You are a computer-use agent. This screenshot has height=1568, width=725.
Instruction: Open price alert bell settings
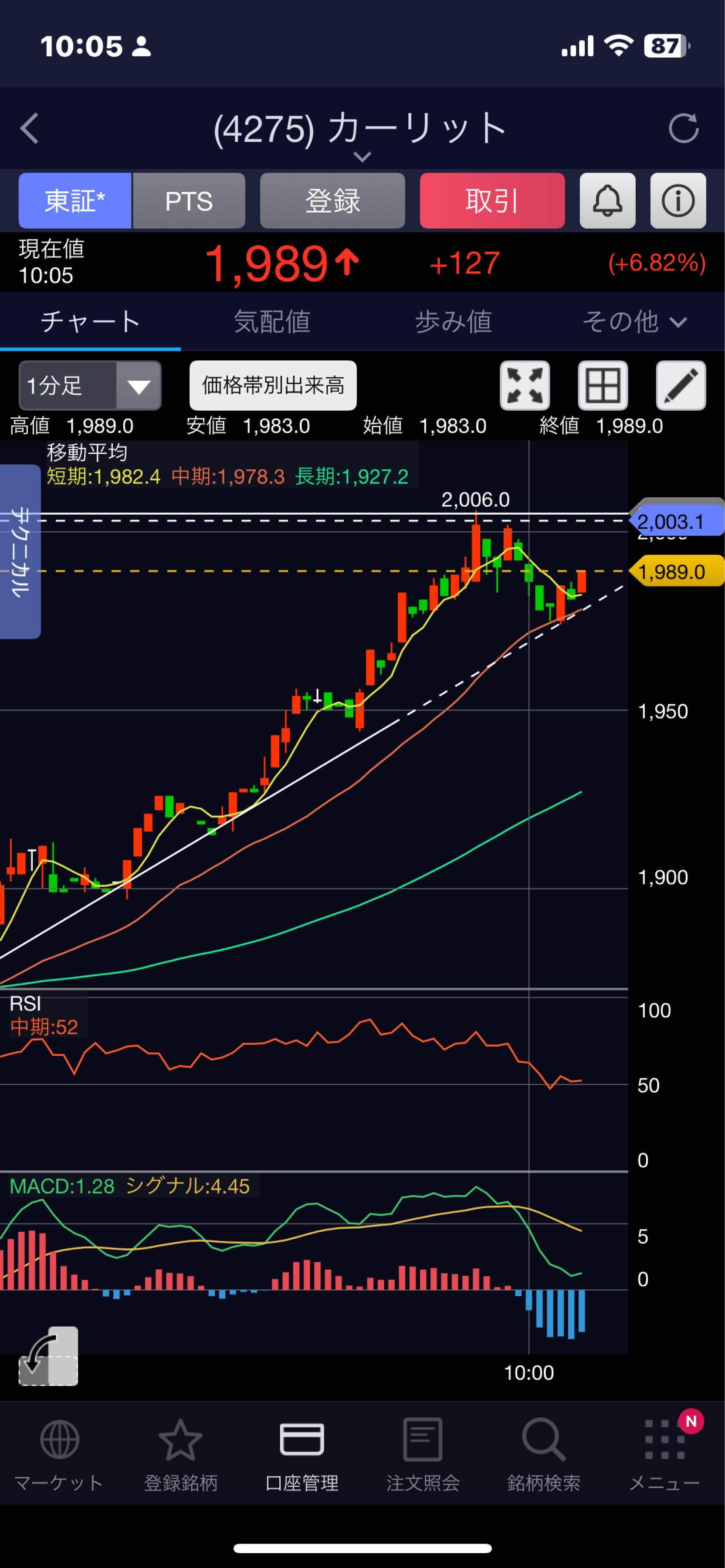[607, 201]
